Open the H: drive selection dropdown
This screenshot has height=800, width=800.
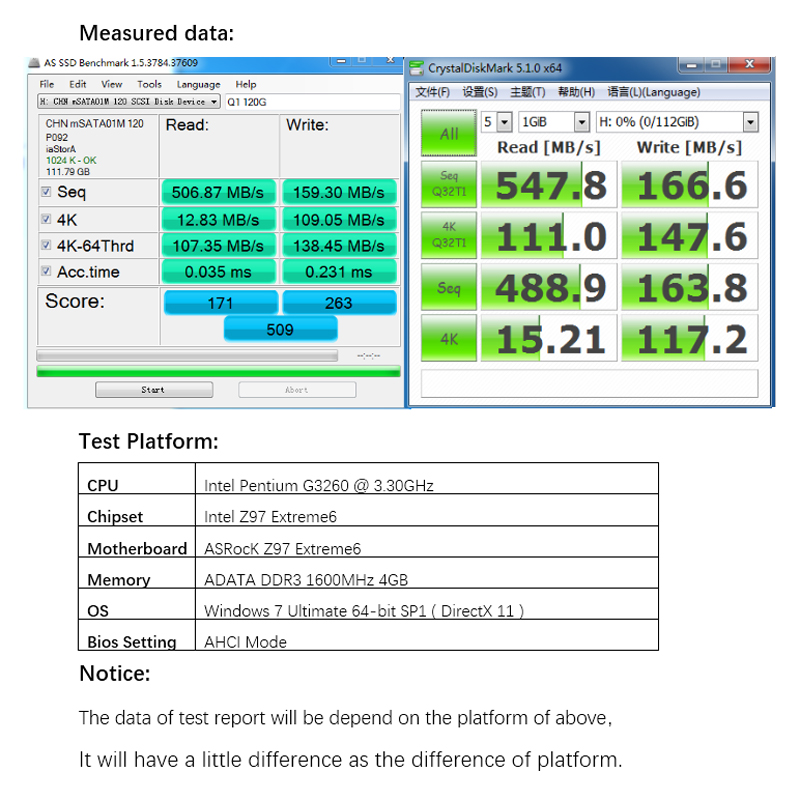click(677, 122)
